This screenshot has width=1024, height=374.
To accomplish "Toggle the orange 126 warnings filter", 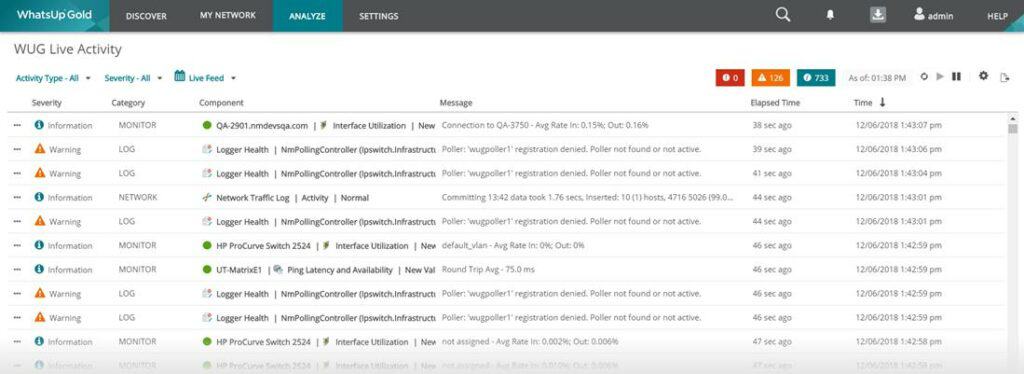I will tap(771, 78).
